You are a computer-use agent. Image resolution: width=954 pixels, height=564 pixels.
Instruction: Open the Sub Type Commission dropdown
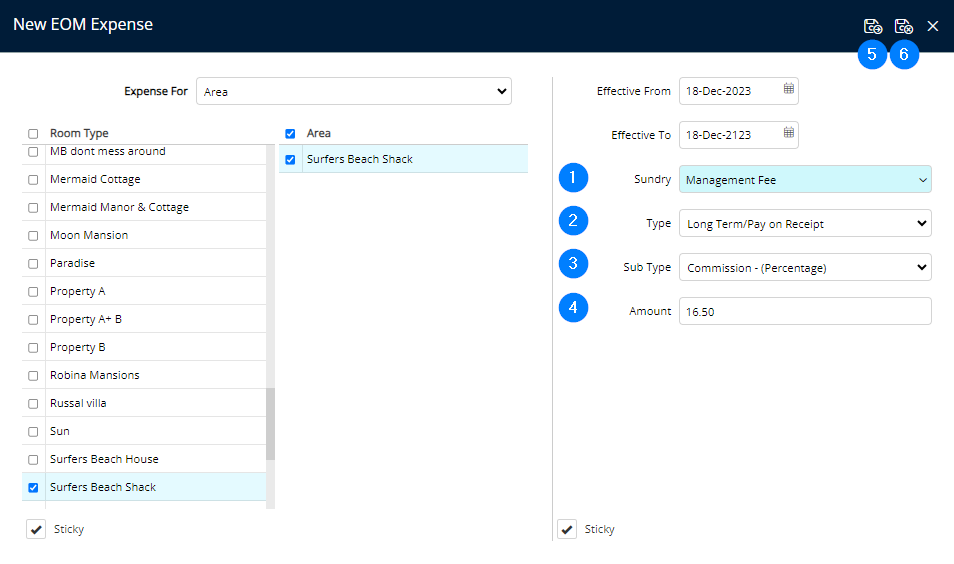click(x=805, y=268)
